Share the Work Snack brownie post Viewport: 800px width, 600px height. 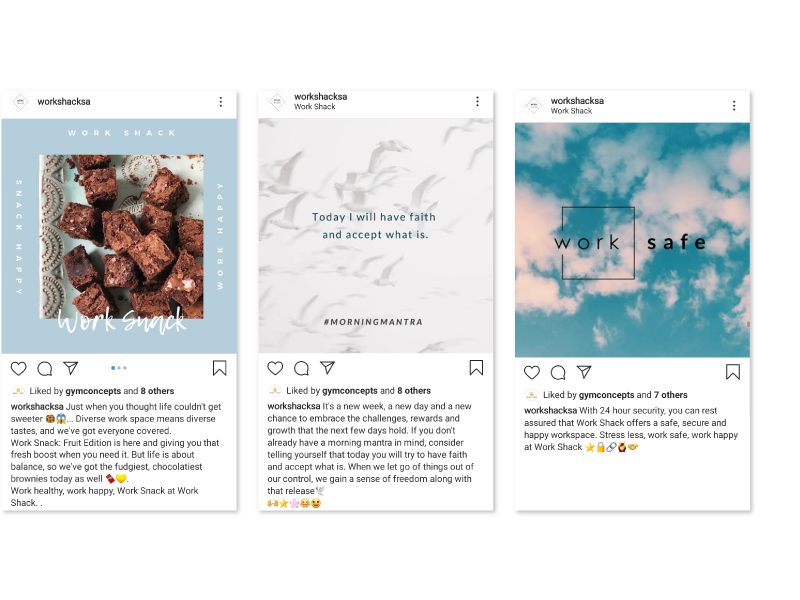point(71,368)
